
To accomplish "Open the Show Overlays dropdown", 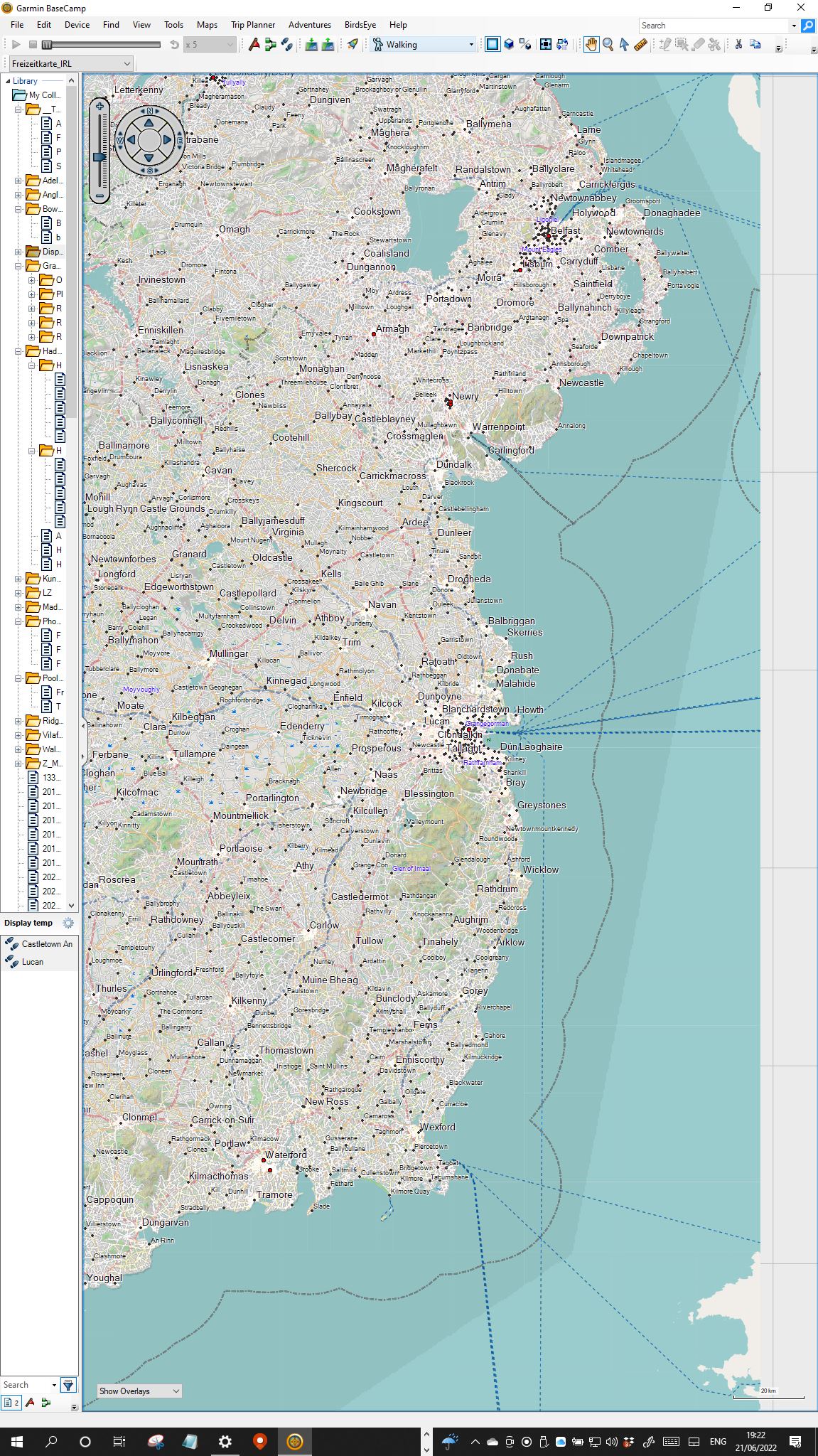I will click(139, 1391).
